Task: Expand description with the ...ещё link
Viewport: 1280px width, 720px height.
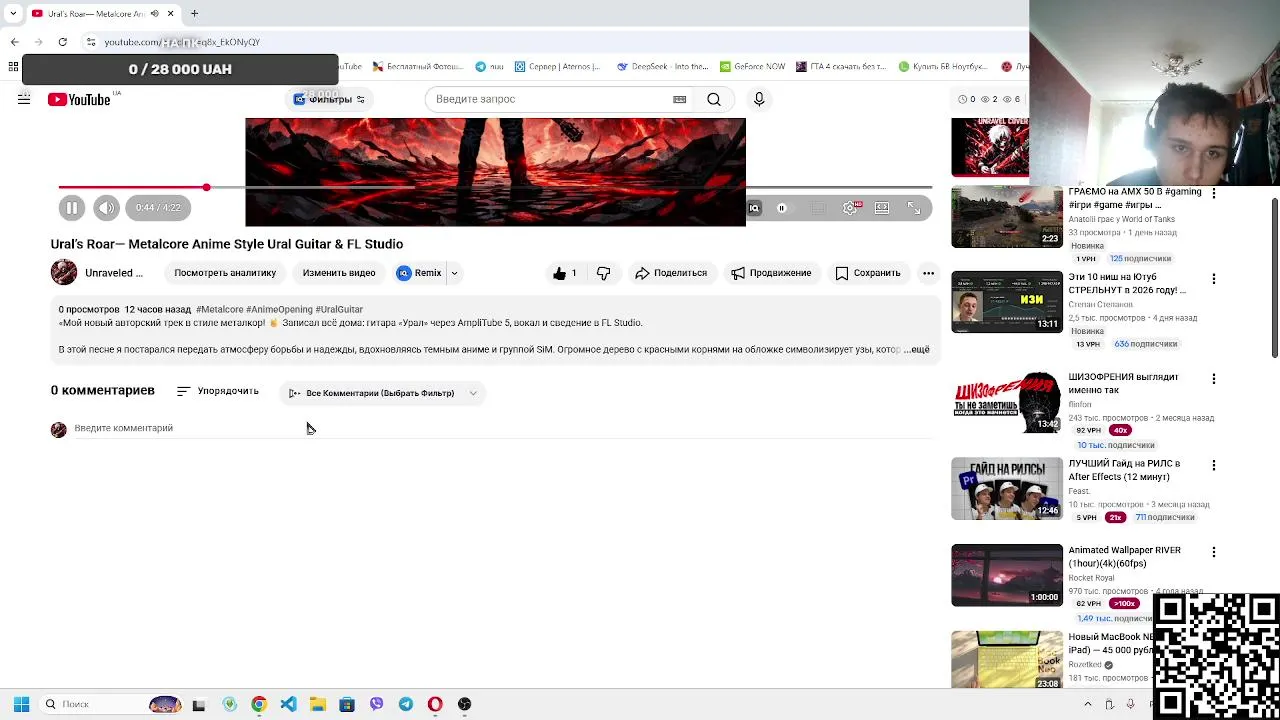Action: [x=917, y=350]
